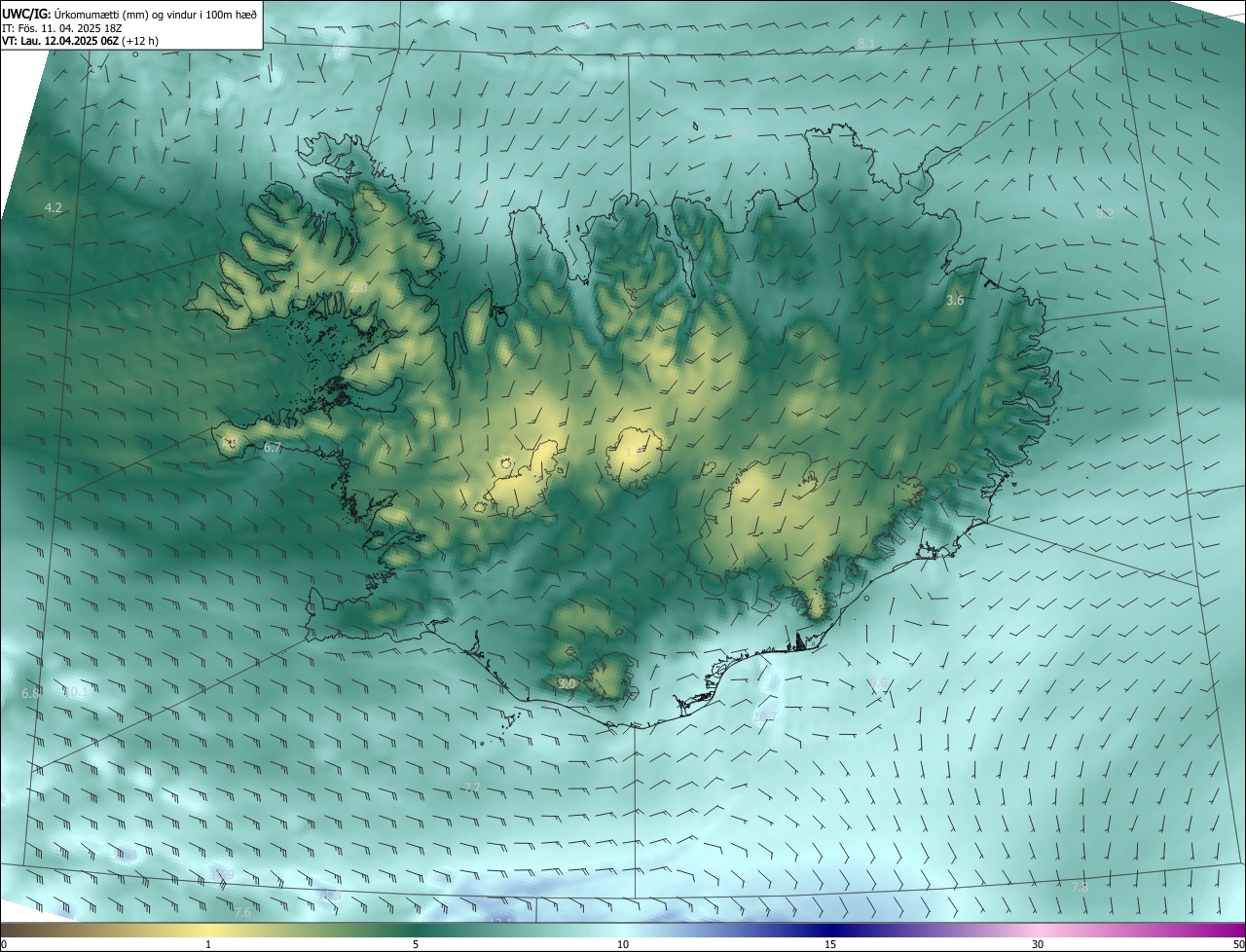The width and height of the screenshot is (1246, 952).
Task: Click the map value '8.1'
Action: point(865,43)
